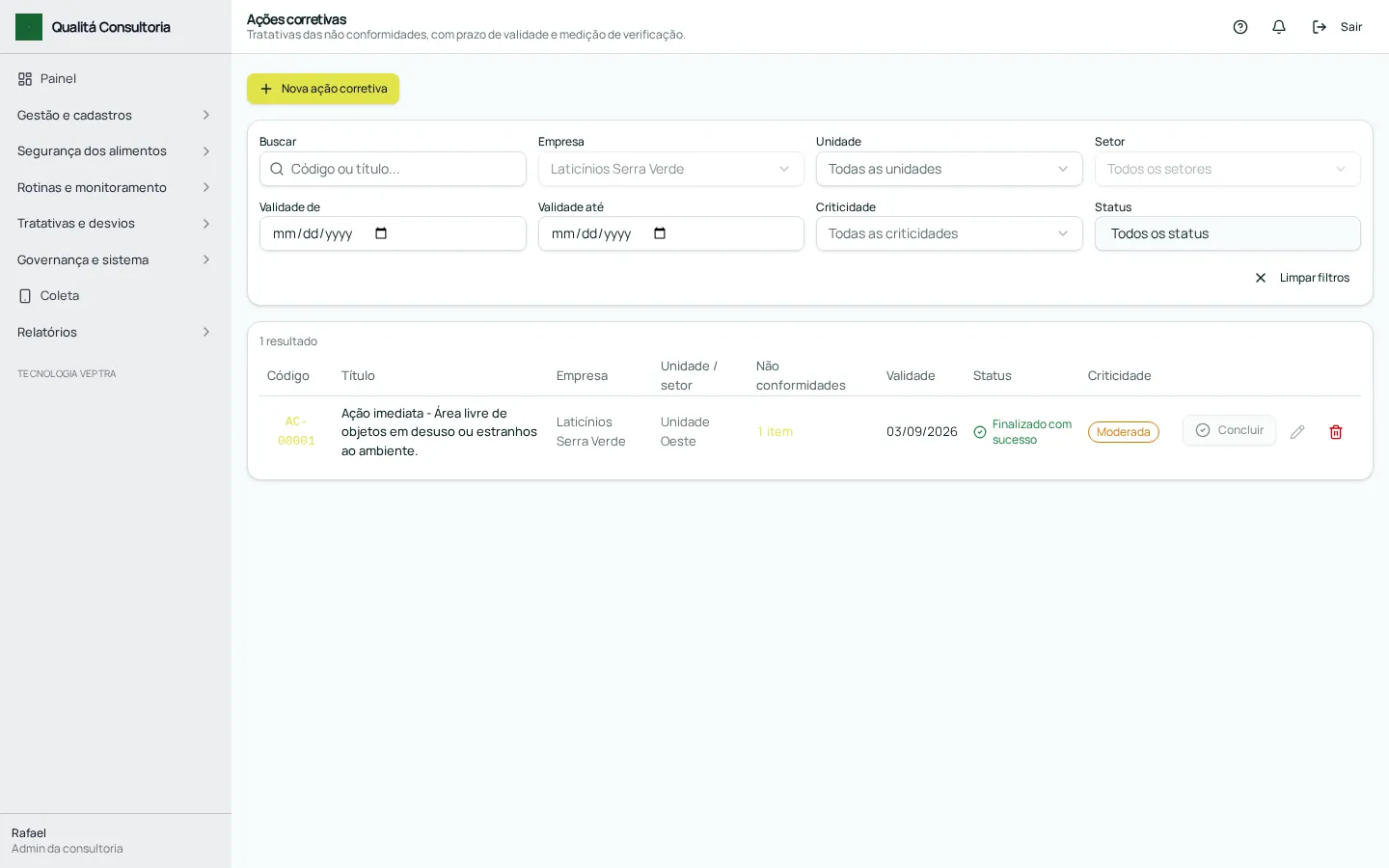The width and height of the screenshot is (1389, 868).
Task: Click the Concluir button in the row
Action: tap(1229, 430)
